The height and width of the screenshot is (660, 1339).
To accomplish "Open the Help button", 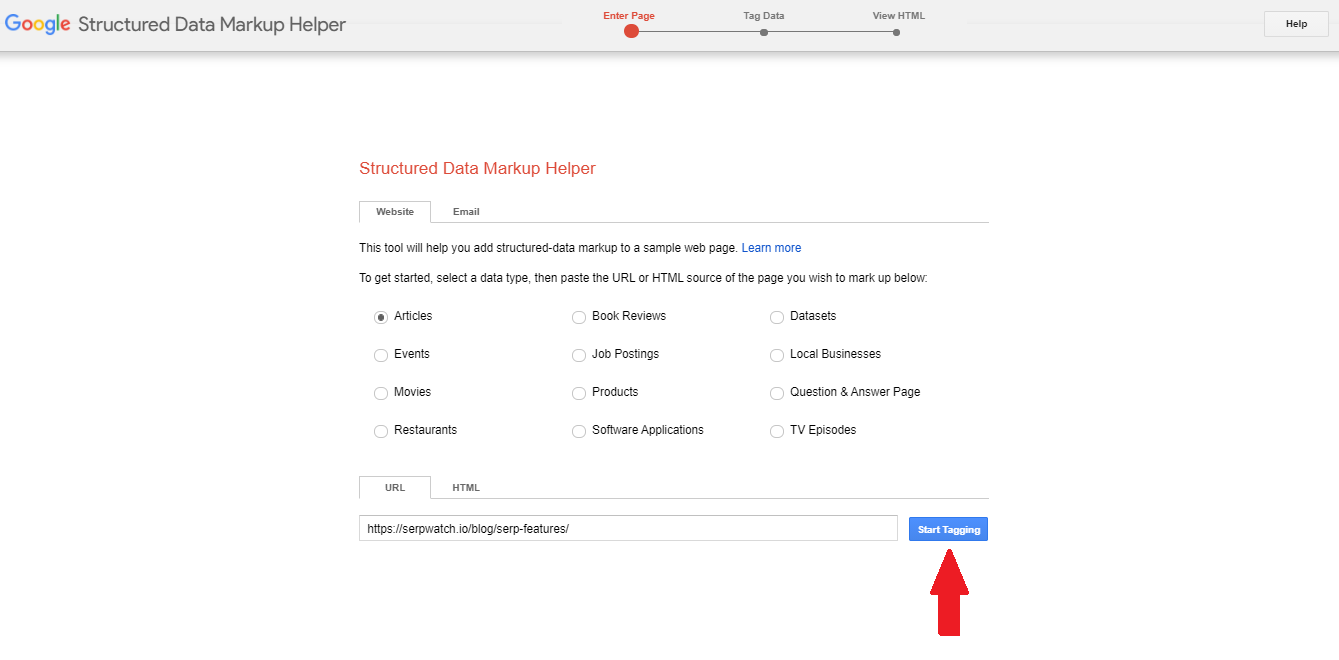I will coord(1296,24).
